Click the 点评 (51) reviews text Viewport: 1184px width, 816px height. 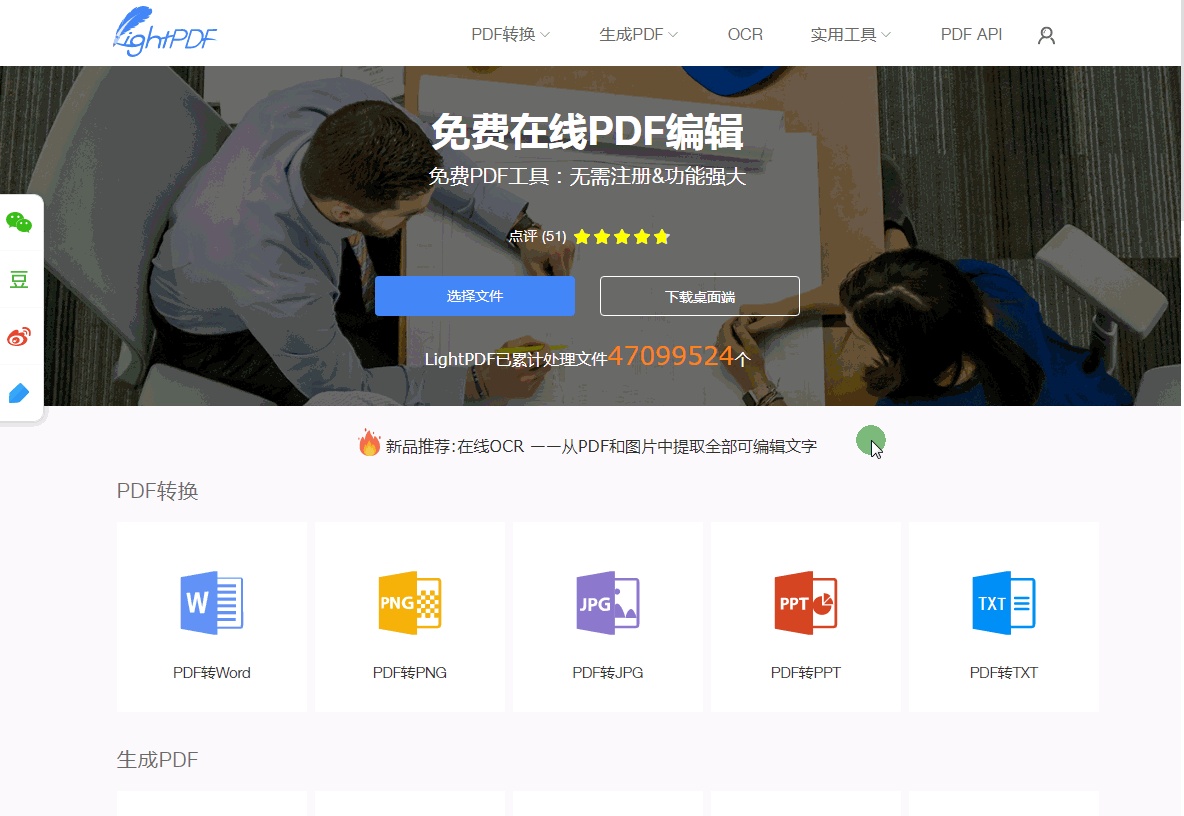point(537,236)
